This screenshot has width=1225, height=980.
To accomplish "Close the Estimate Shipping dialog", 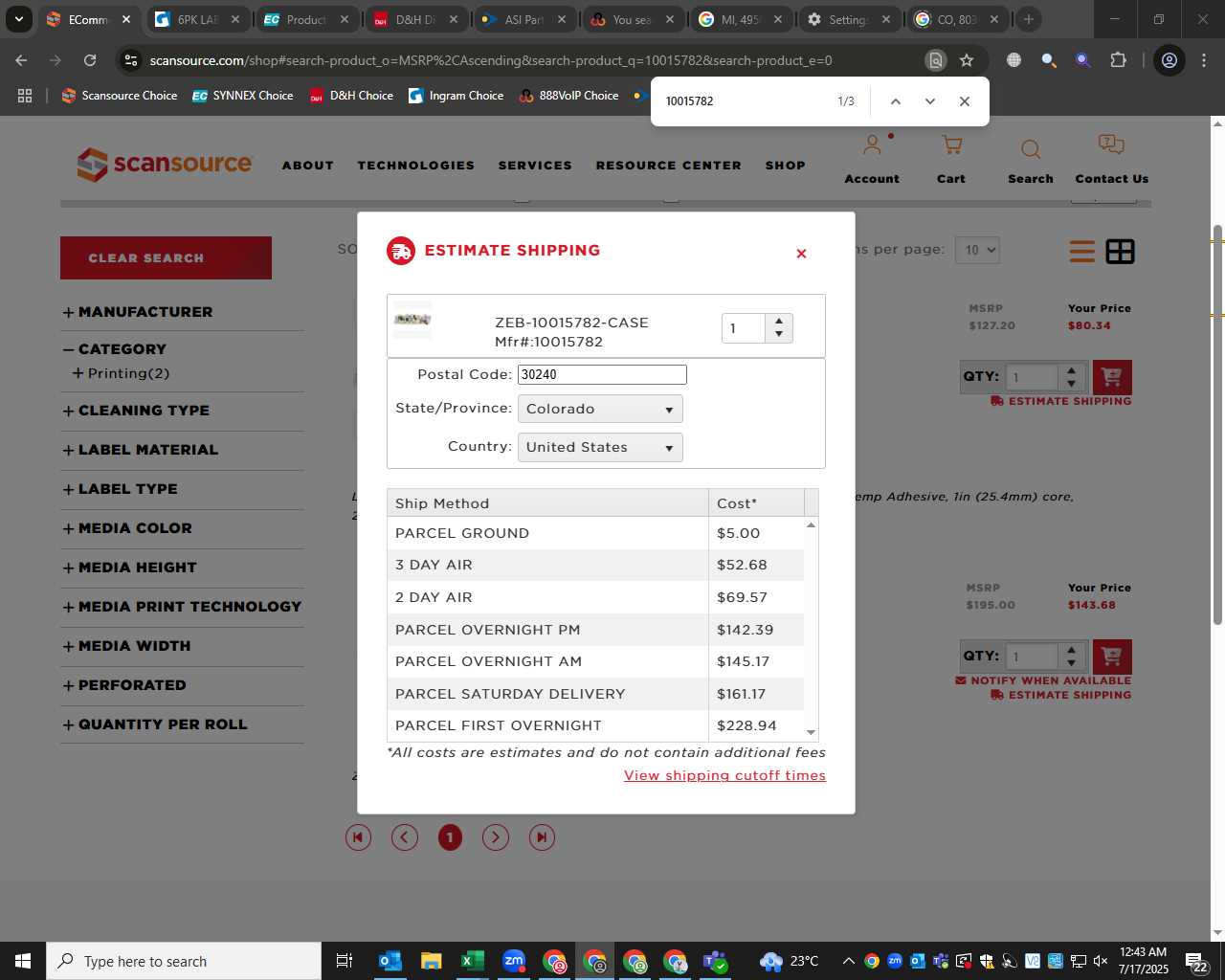I will pyautogui.click(x=801, y=254).
